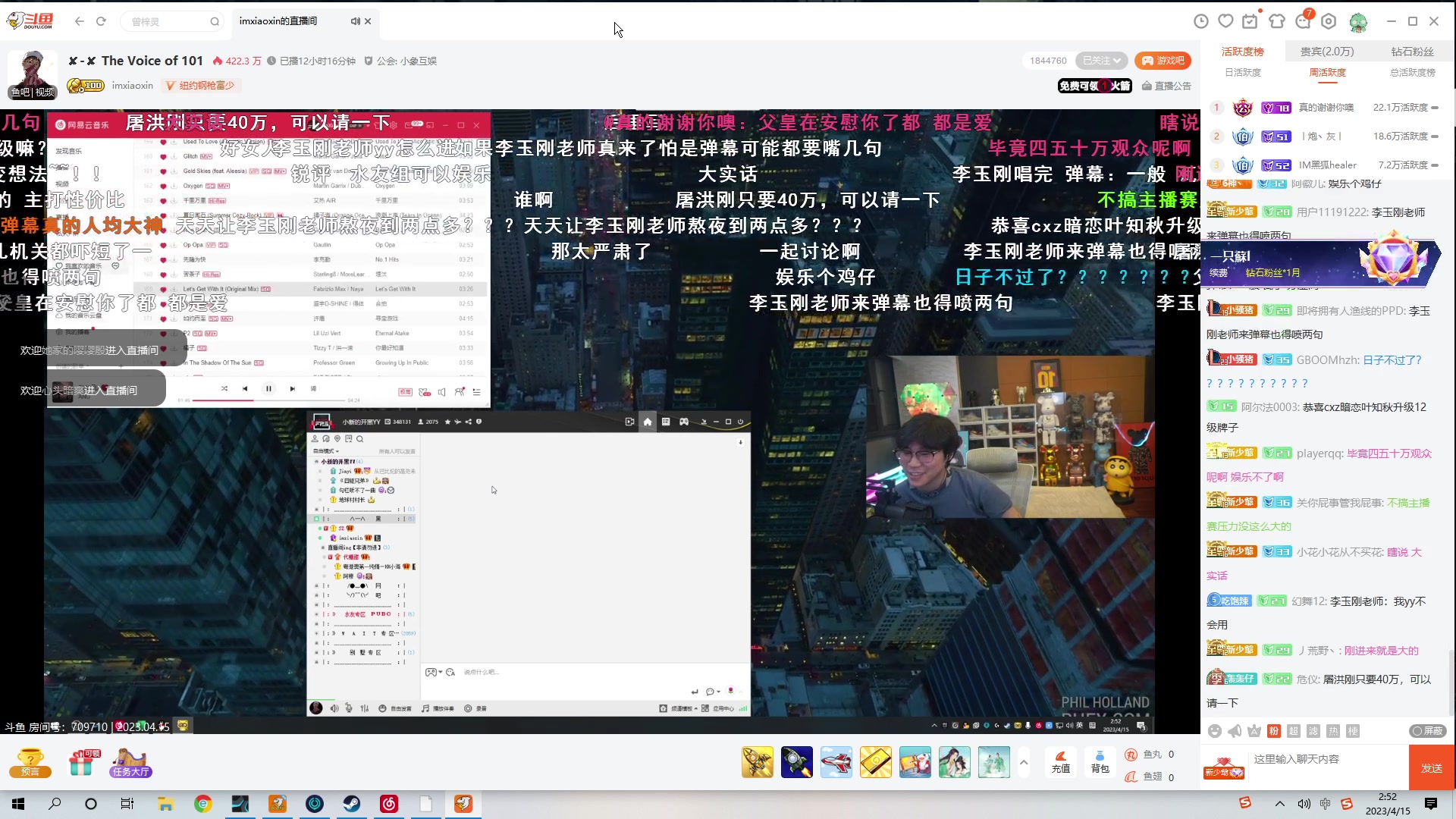Viewport: 1456px width, 819px height.
Task: Expand the 已关注 follow dropdown
Action: click(x=1101, y=60)
